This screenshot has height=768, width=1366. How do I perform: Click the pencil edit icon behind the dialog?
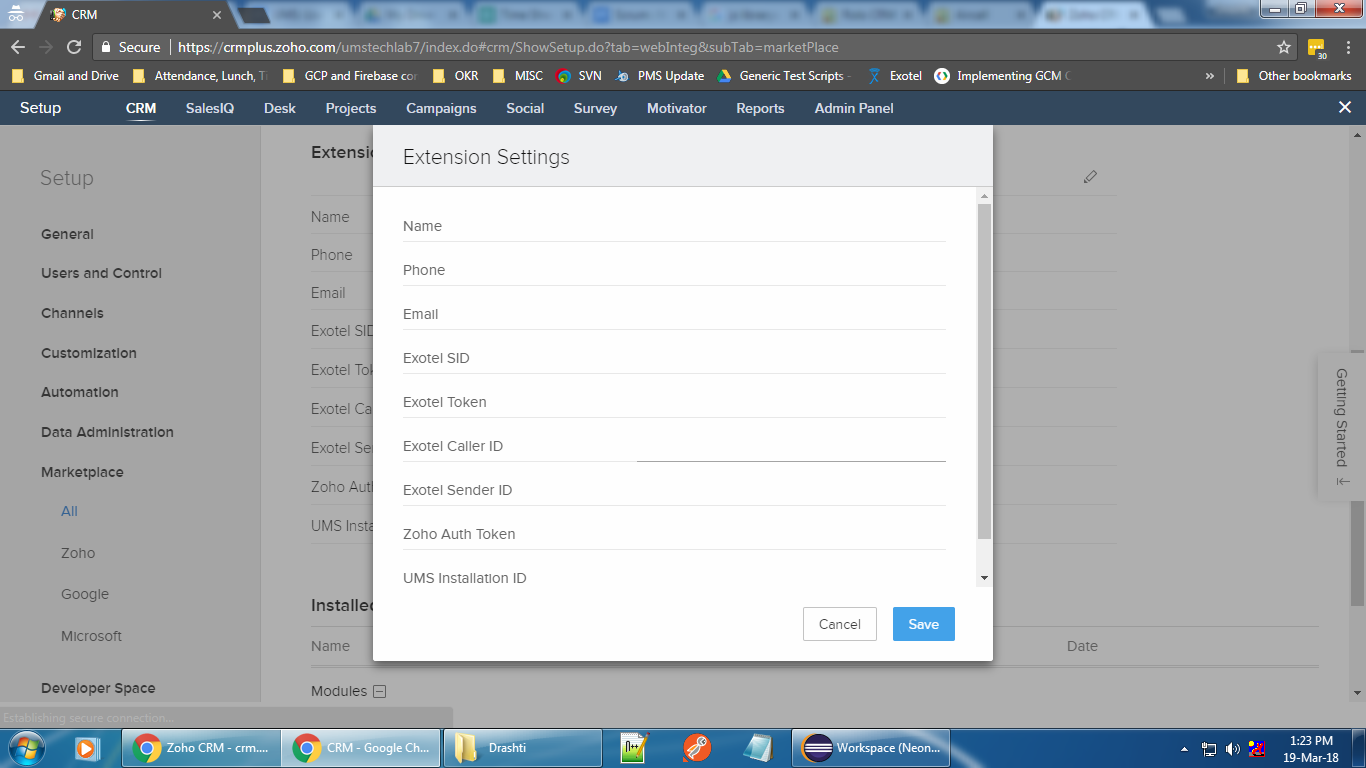coord(1090,177)
